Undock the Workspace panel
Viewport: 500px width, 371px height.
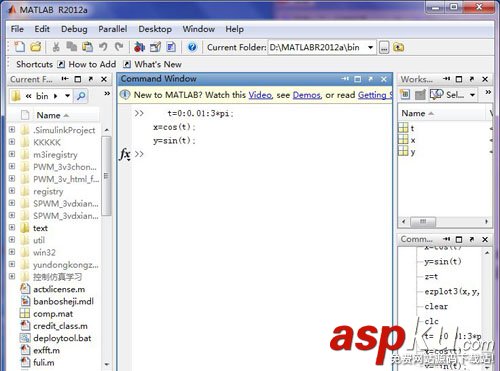click(x=472, y=79)
